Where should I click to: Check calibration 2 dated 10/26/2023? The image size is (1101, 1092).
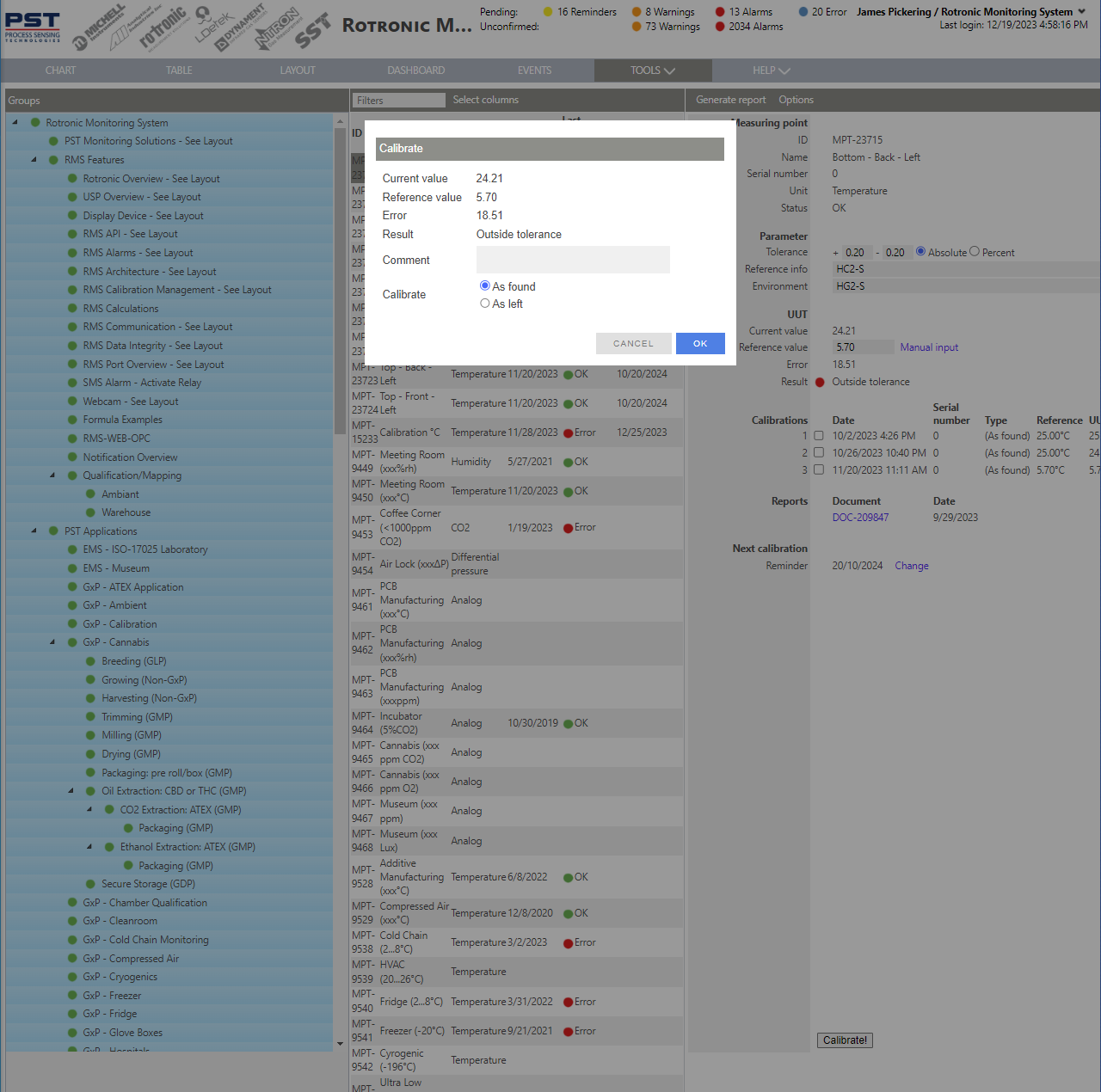pyautogui.click(x=819, y=452)
